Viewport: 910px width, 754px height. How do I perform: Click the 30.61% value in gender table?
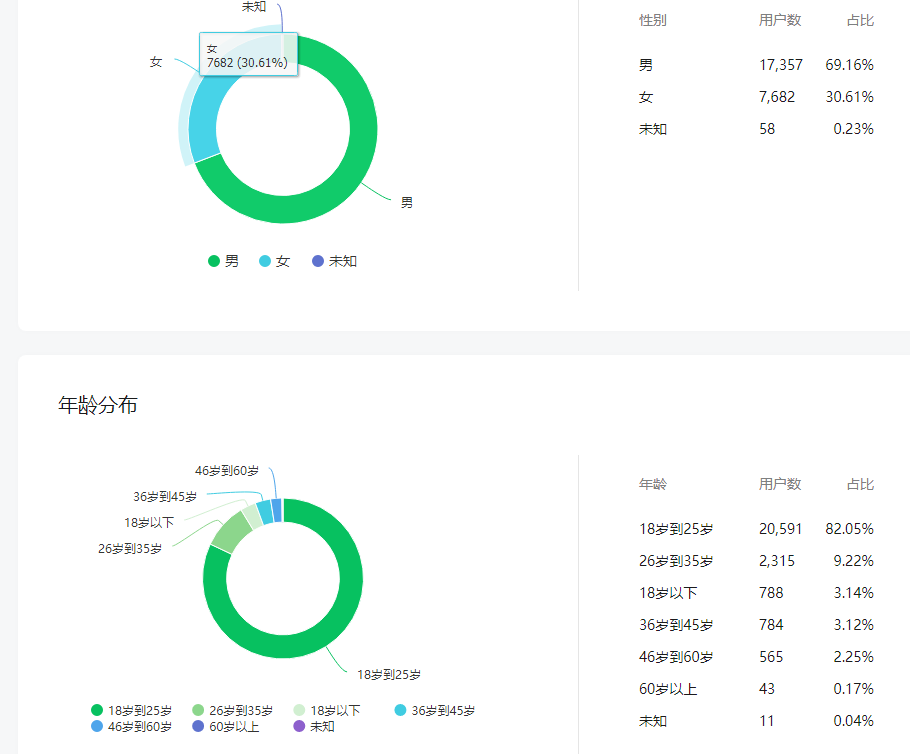point(850,97)
